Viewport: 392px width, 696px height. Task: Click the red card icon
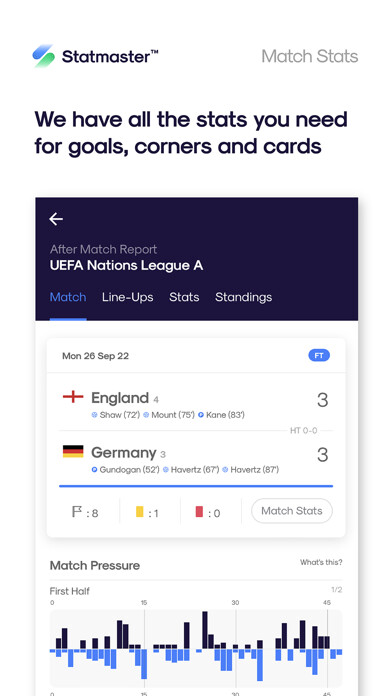(199, 512)
